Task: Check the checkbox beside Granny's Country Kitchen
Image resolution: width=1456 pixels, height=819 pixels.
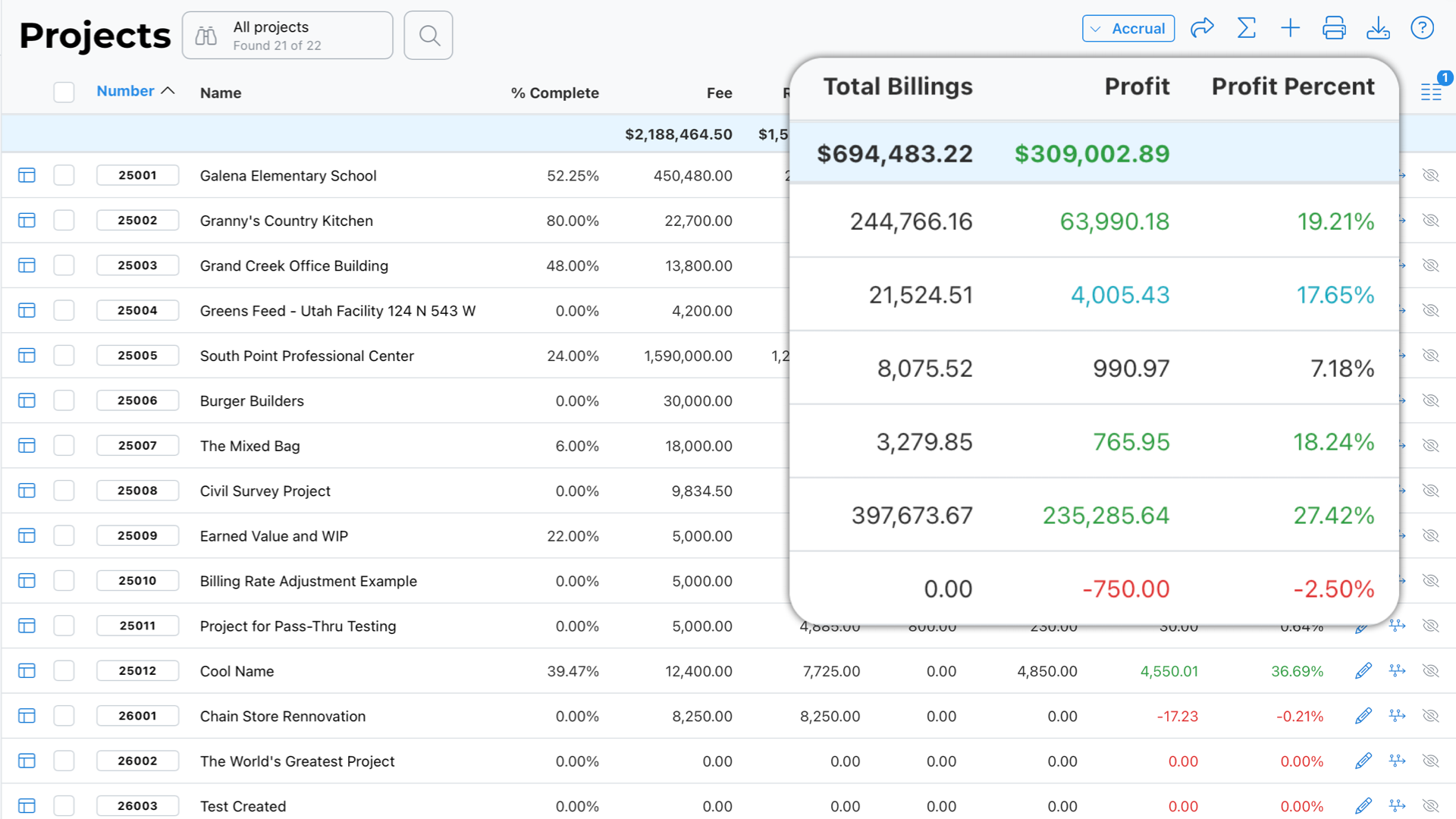Action: 64,220
